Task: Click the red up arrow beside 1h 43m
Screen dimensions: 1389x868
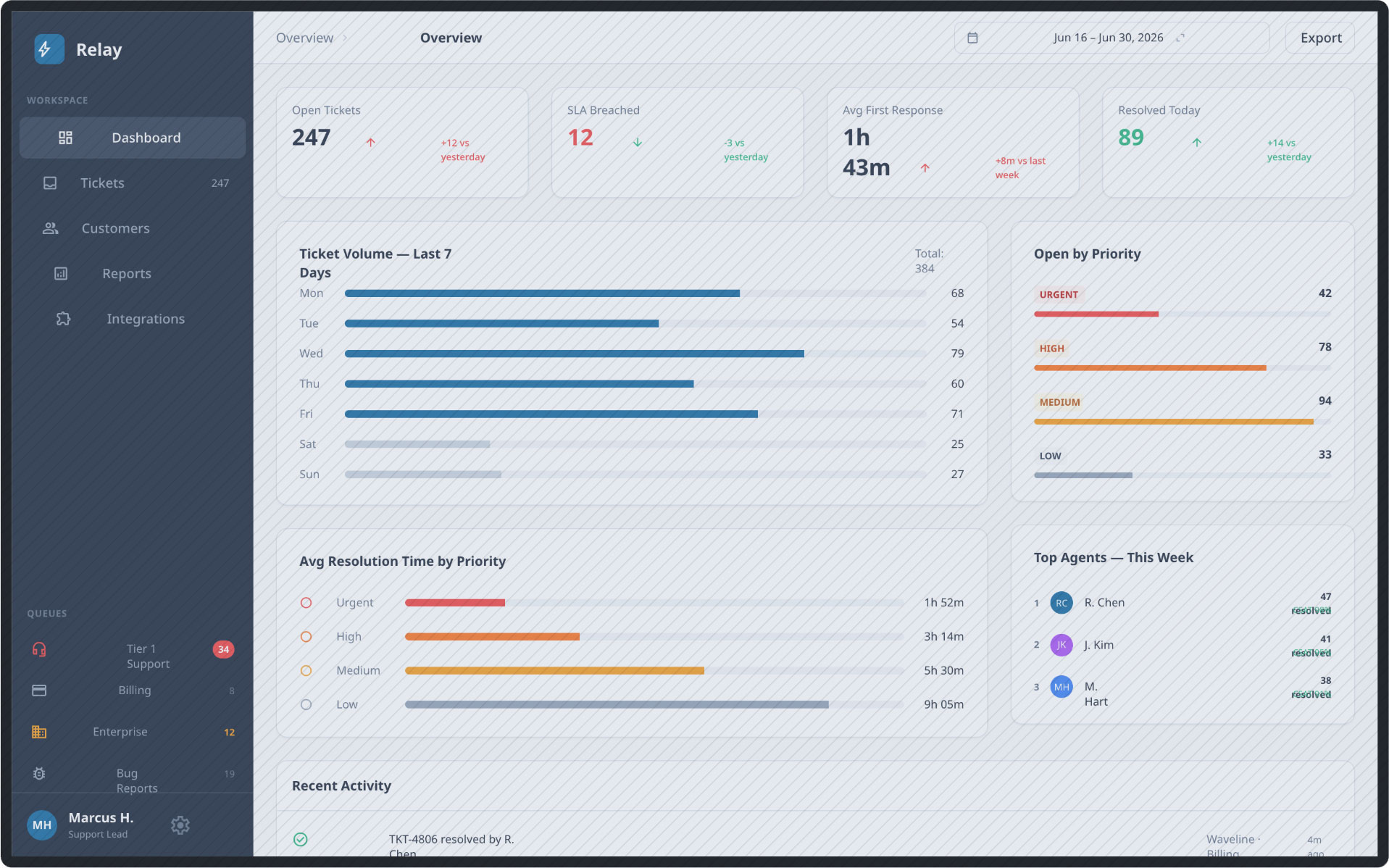Action: (925, 168)
